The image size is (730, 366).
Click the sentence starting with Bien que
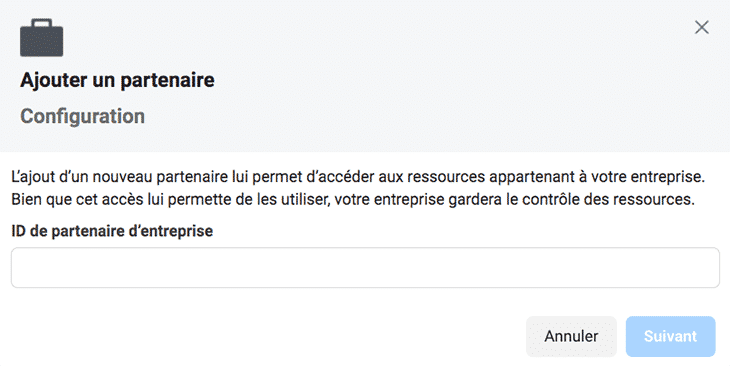pos(353,199)
